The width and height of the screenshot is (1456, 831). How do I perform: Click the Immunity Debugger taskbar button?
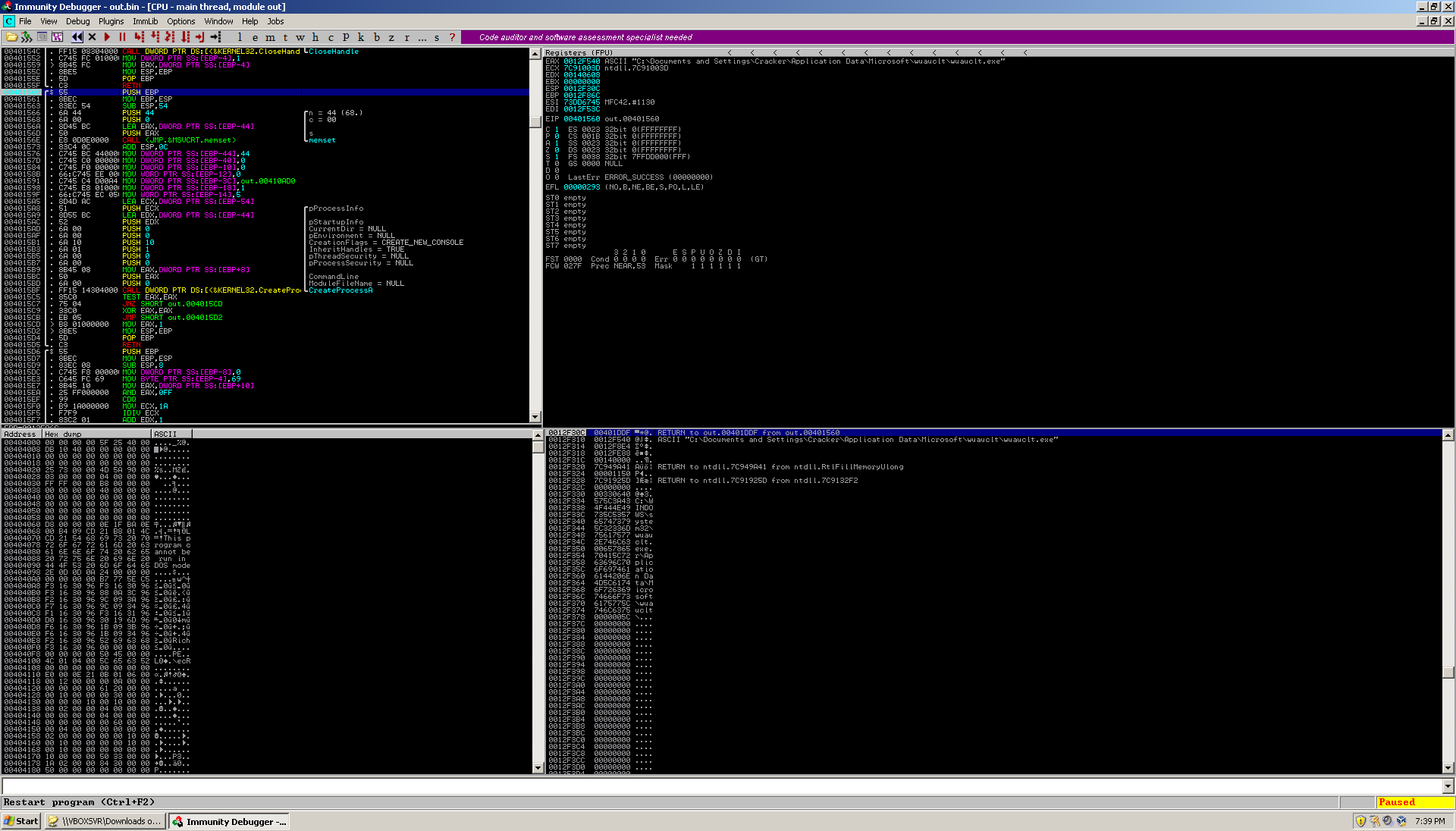[x=229, y=821]
